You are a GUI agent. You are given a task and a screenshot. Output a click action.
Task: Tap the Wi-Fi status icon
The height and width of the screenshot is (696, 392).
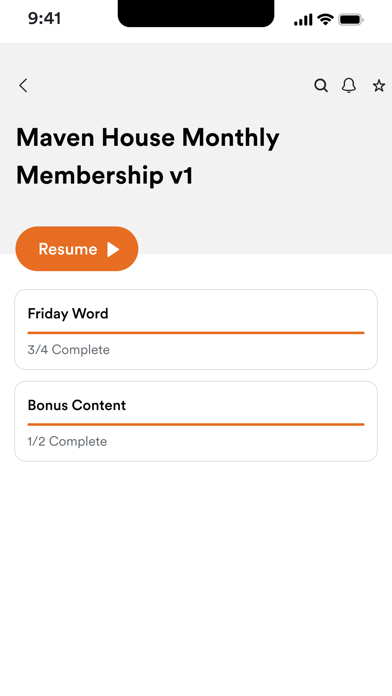[325, 20]
